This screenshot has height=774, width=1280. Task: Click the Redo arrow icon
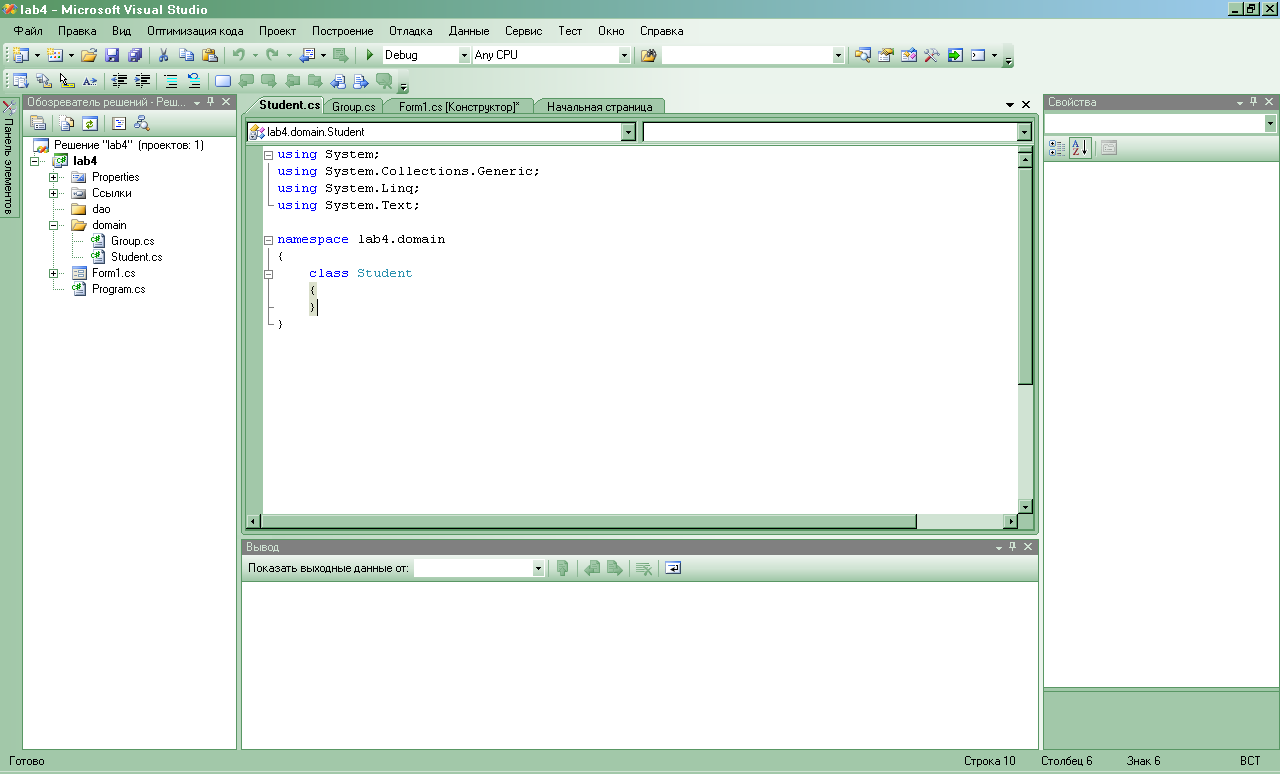[x=273, y=55]
